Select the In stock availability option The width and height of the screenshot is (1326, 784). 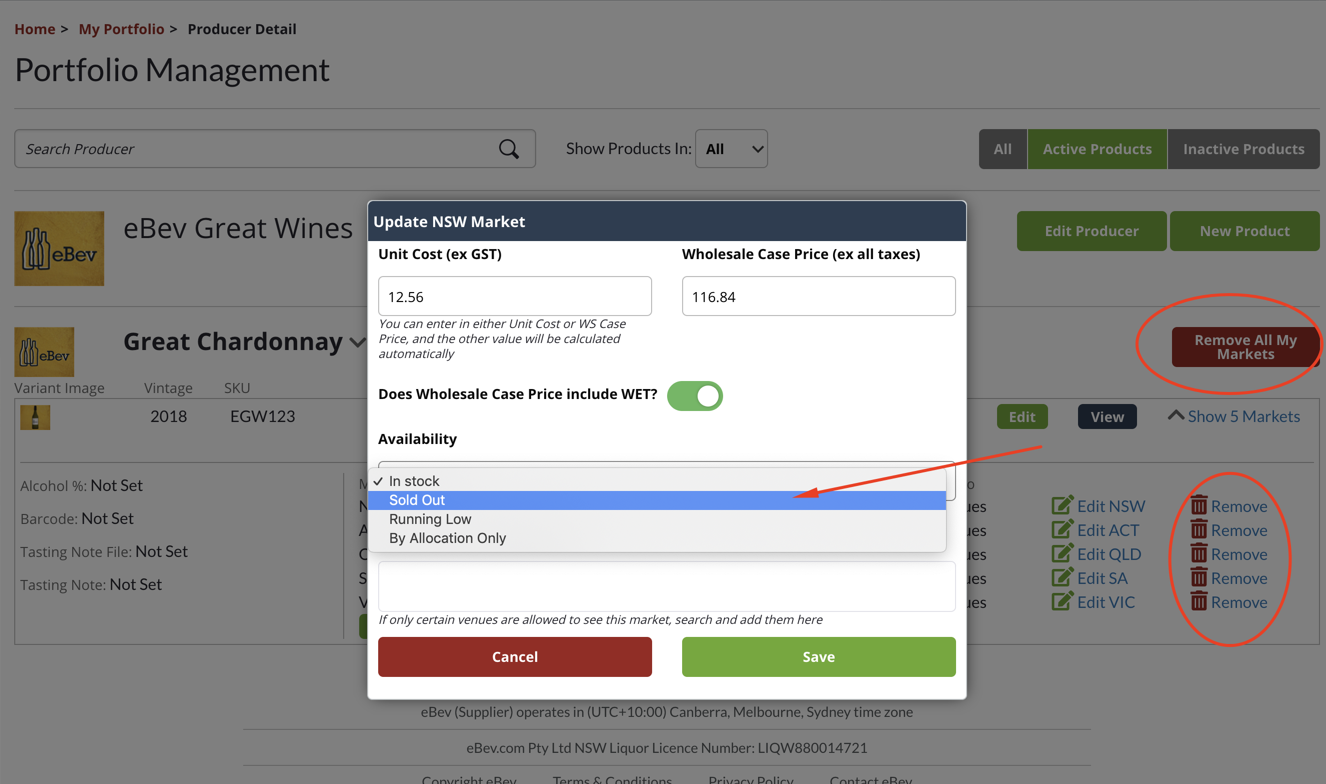pos(656,481)
